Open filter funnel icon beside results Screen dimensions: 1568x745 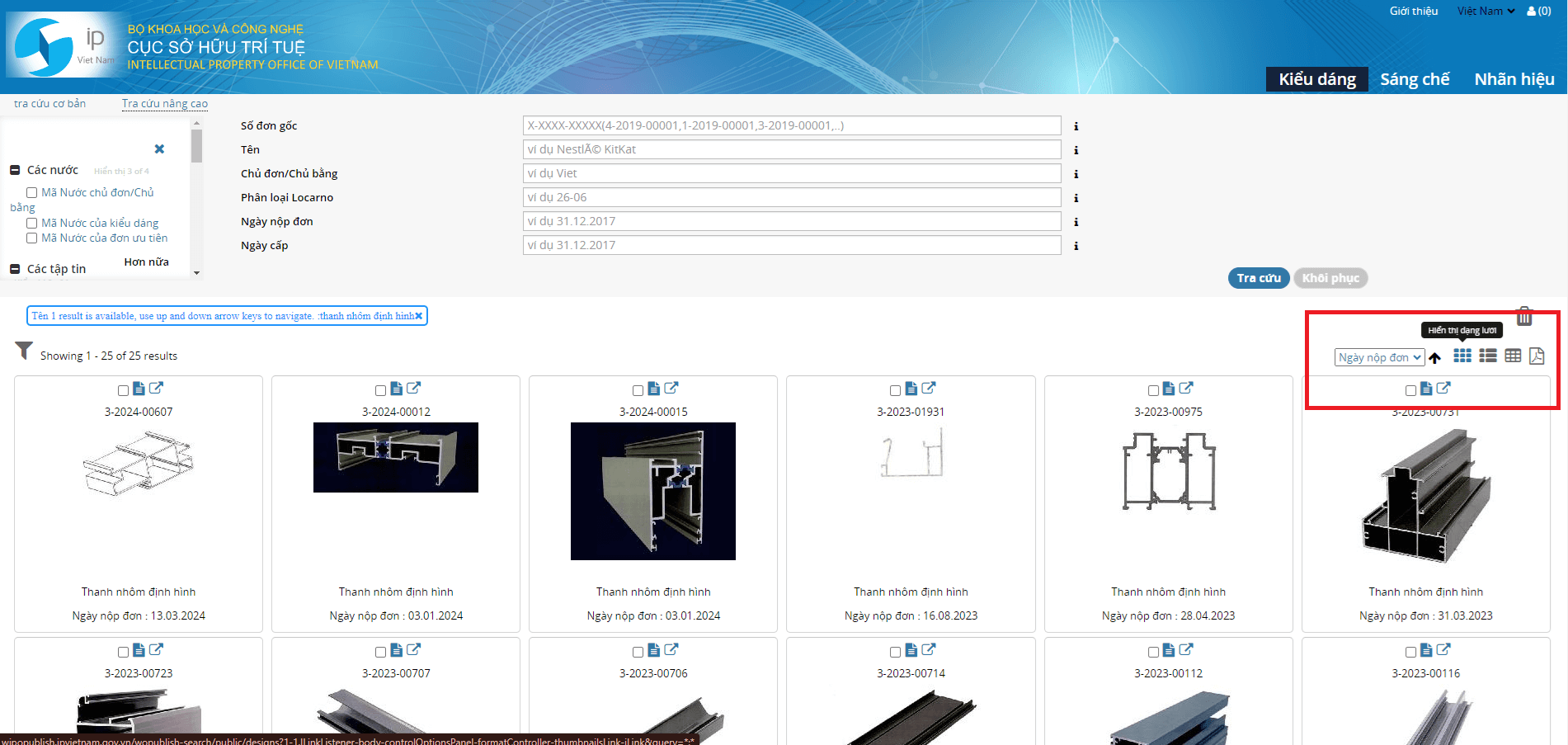[x=24, y=351]
